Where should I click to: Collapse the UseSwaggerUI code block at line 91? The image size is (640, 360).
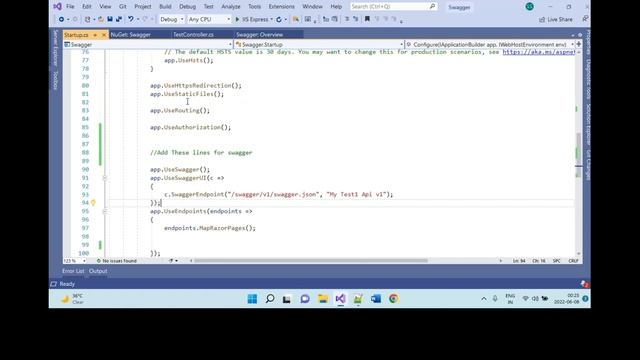point(104,178)
